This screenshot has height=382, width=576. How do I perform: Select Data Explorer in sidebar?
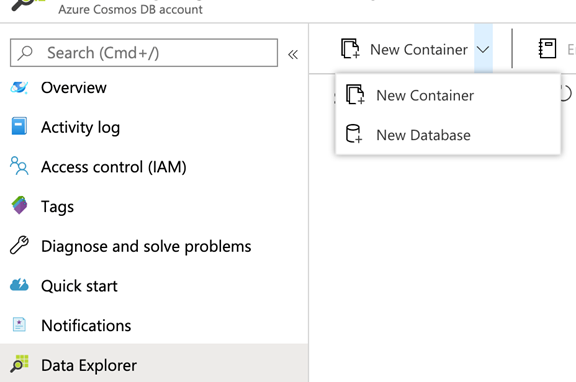(154, 364)
